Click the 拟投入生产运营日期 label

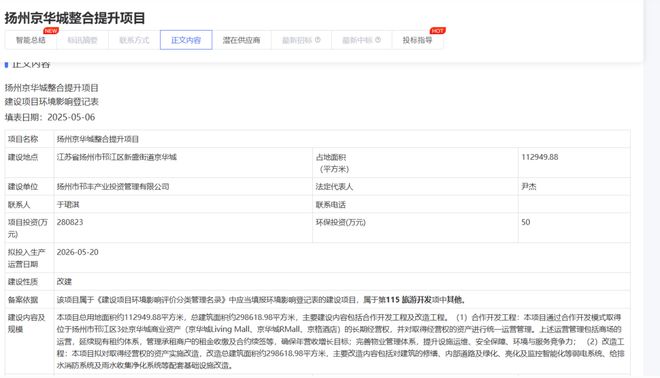click(27, 258)
